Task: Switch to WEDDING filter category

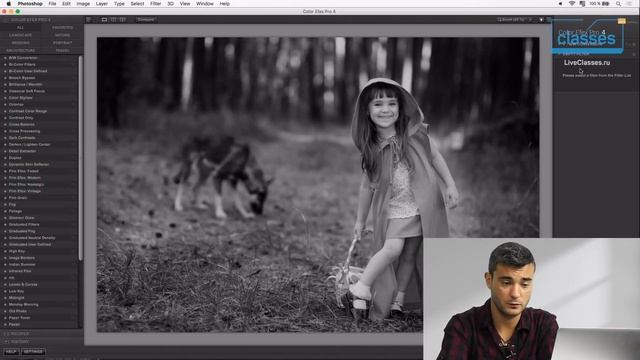Action: [x=20, y=43]
